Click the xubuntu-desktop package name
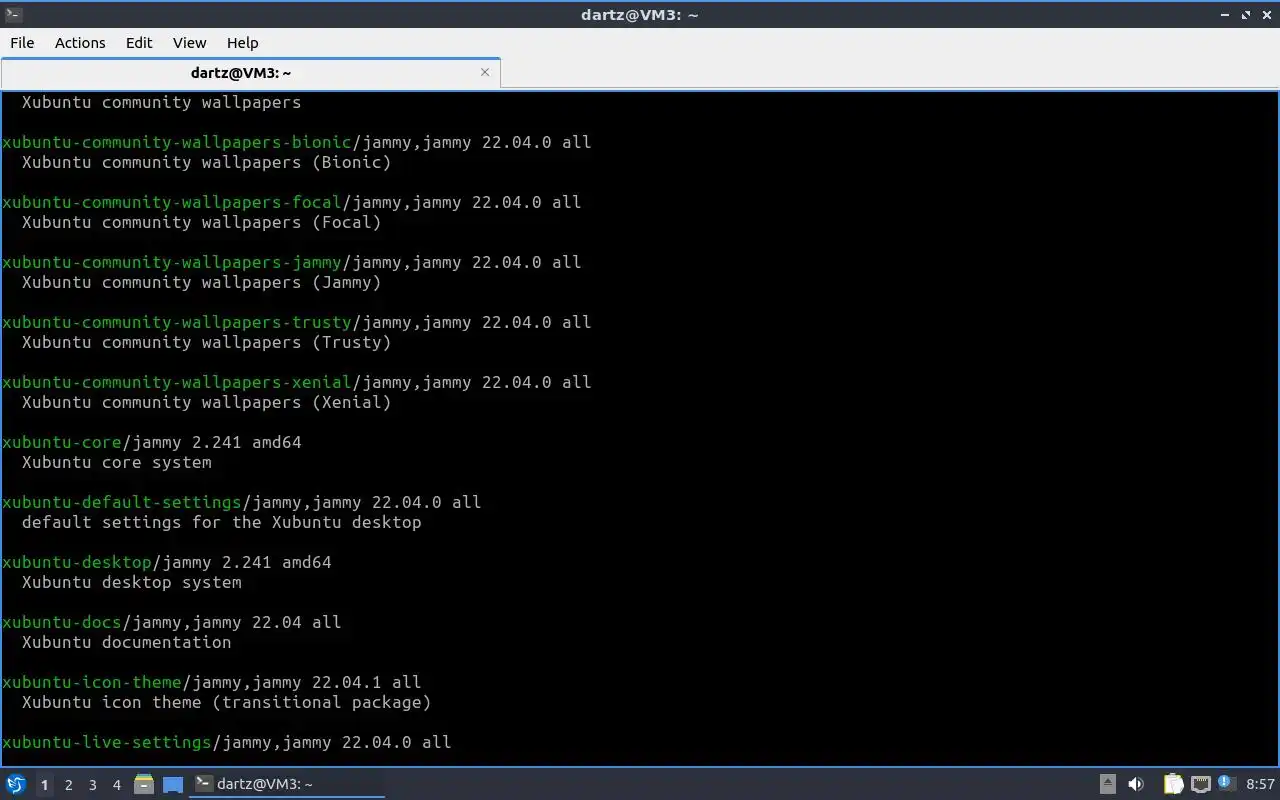Image resolution: width=1280 pixels, height=800 pixels. coord(77,562)
